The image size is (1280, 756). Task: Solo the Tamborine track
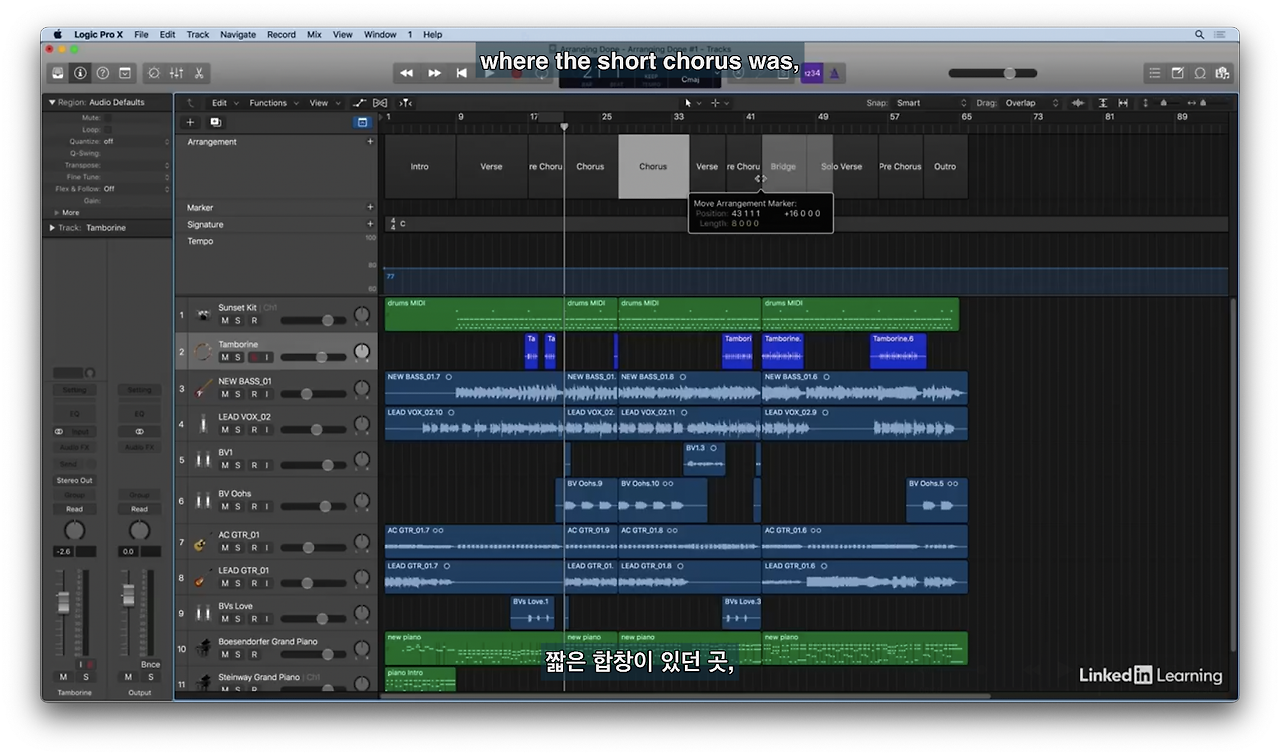point(238,357)
